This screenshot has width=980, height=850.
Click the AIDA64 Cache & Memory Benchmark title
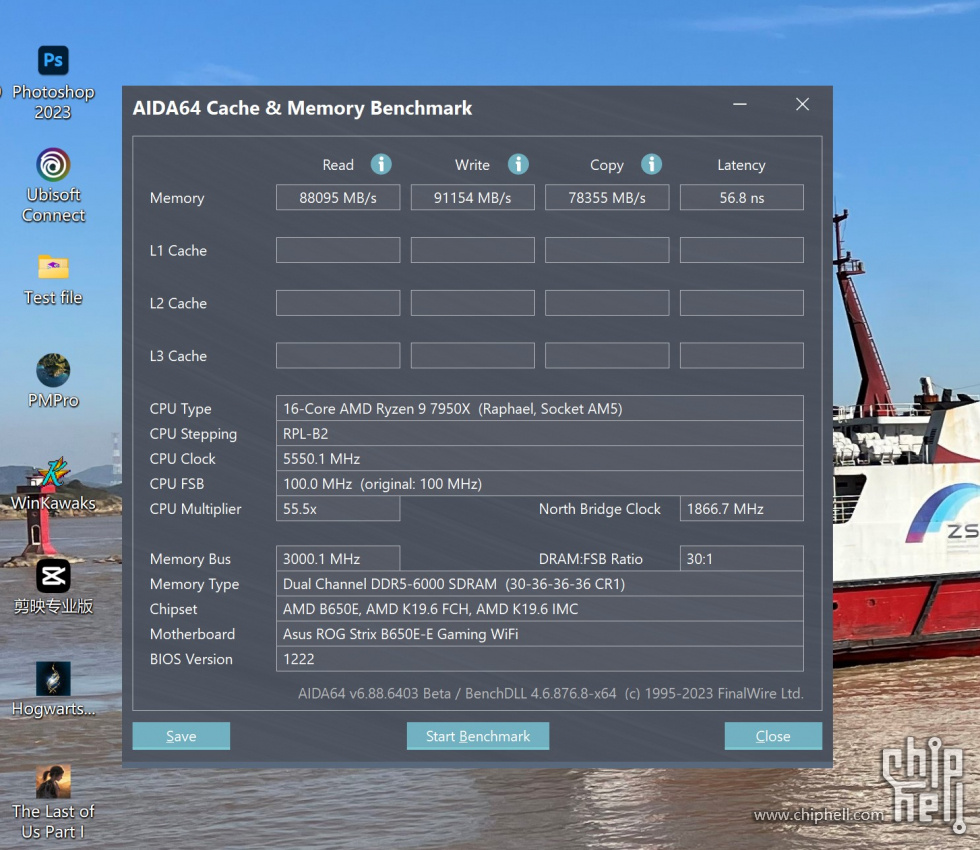pyautogui.click(x=302, y=108)
